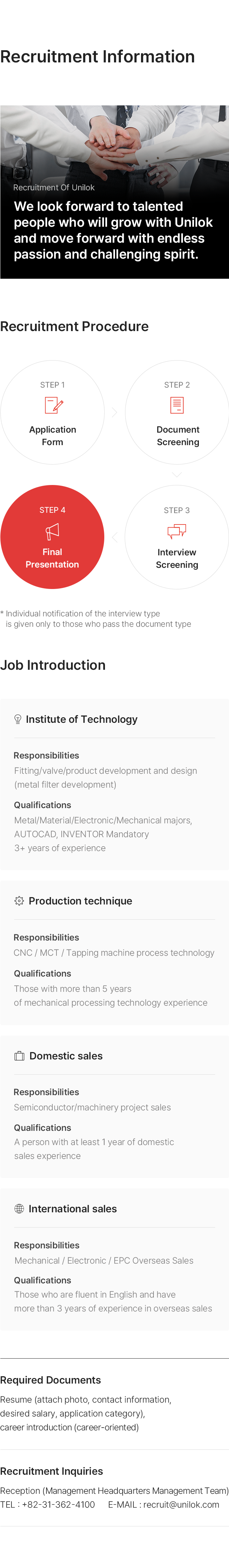Click the left chevron between Step 3 and Step 4
The height and width of the screenshot is (1568, 229).
[x=114, y=536]
